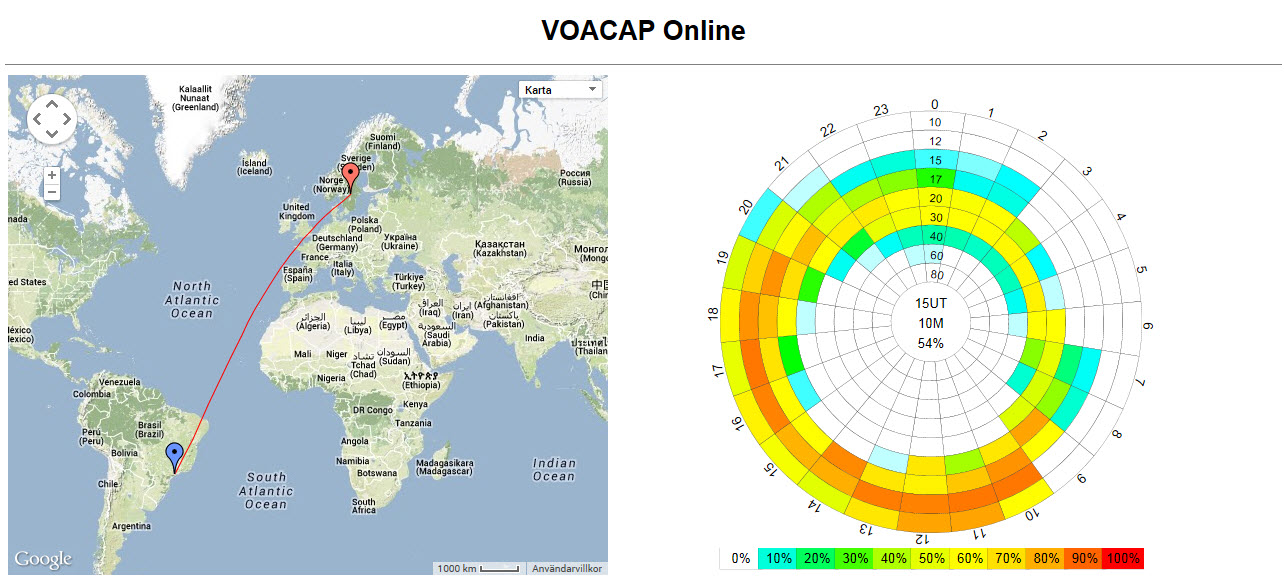Click the Brasil (Brazil) map label
The width and height of the screenshot is (1284, 584).
pos(150,430)
